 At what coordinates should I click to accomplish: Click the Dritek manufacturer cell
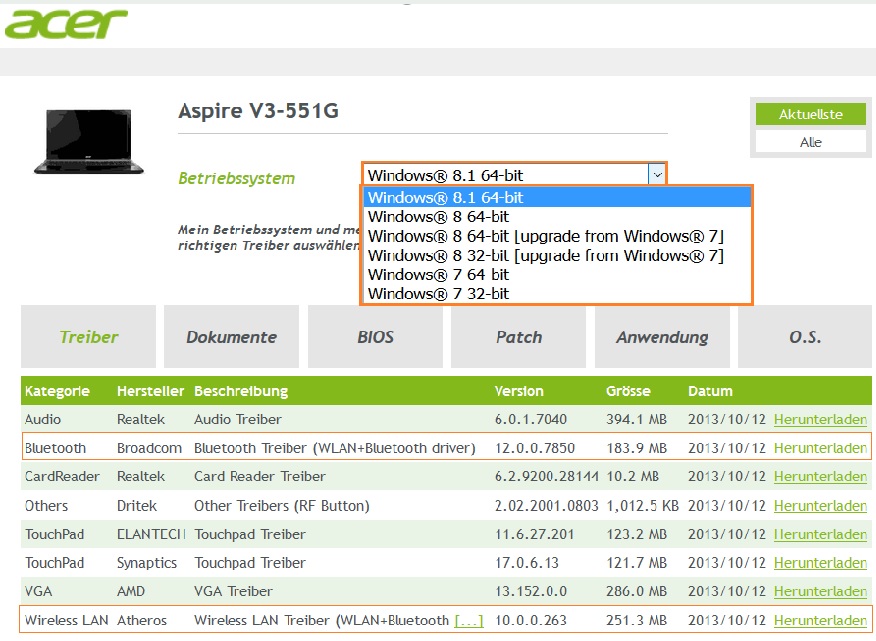pyautogui.click(x=137, y=506)
